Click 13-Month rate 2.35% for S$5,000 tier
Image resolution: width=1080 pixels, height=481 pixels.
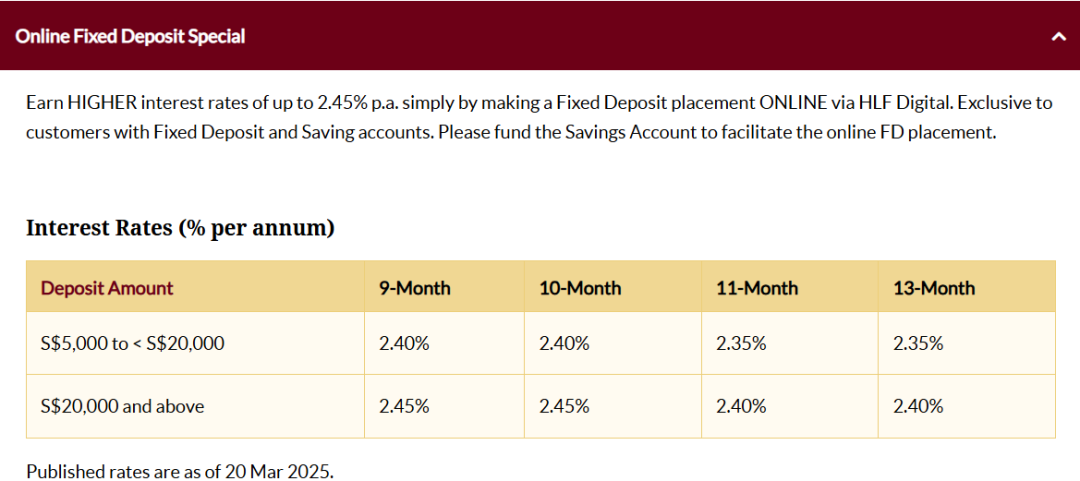click(x=918, y=343)
